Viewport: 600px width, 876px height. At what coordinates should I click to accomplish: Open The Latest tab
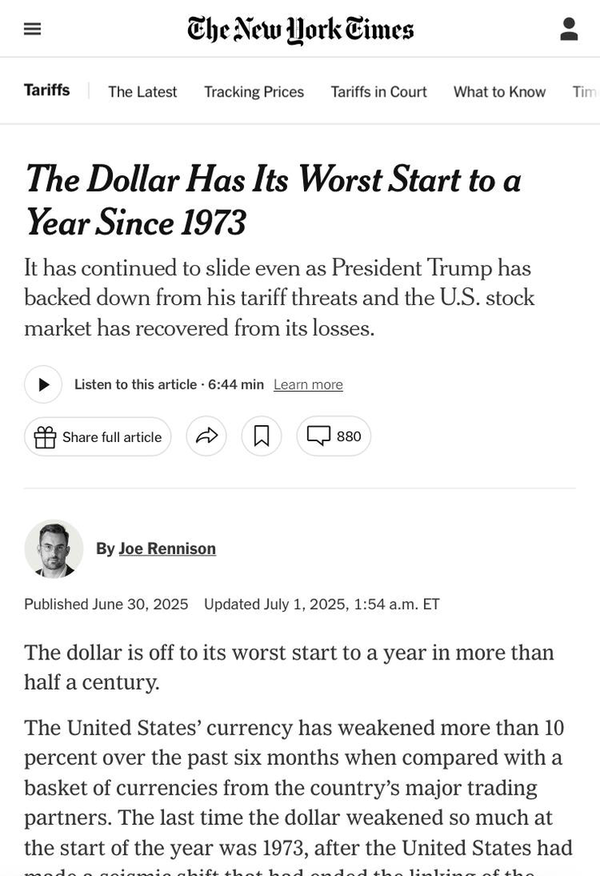coord(142,91)
